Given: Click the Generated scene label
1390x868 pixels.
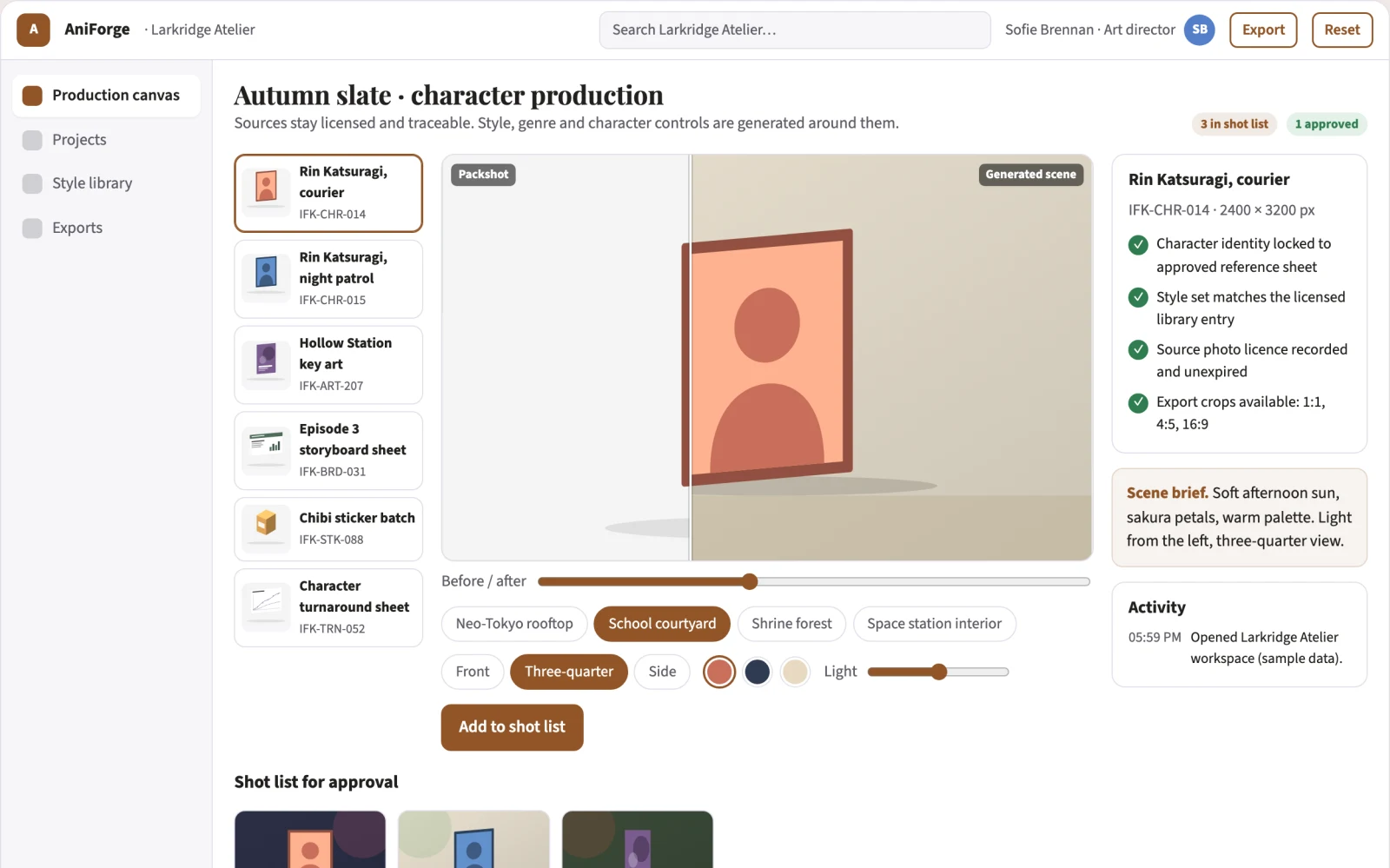Looking at the screenshot, I should tap(1030, 175).
